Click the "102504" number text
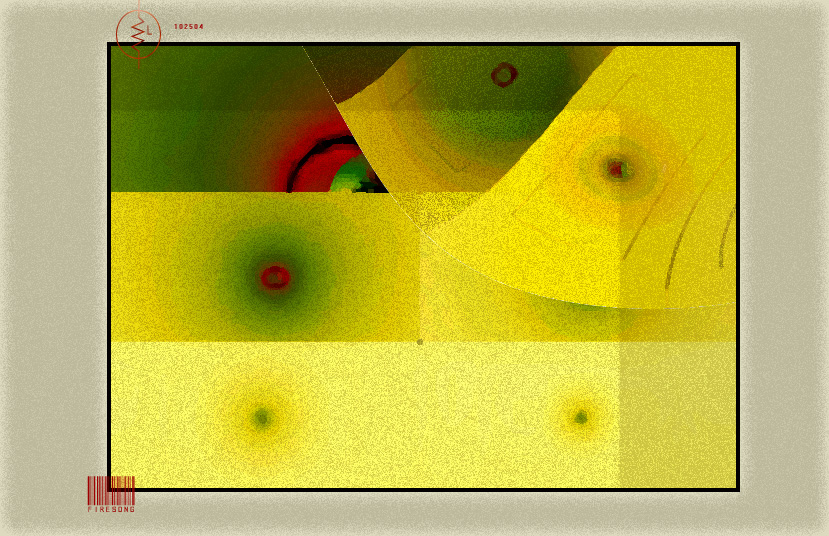Screen dimensions: 829x536 click(189, 26)
